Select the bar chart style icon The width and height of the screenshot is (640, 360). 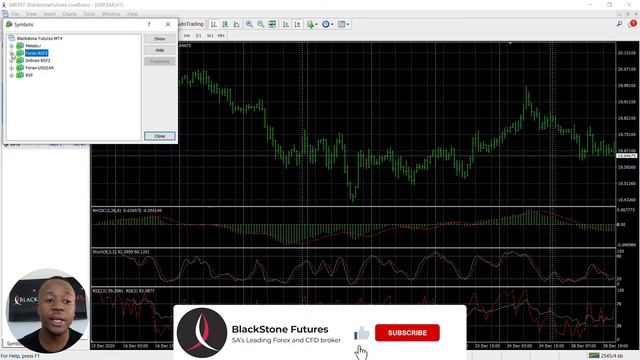(213, 24)
